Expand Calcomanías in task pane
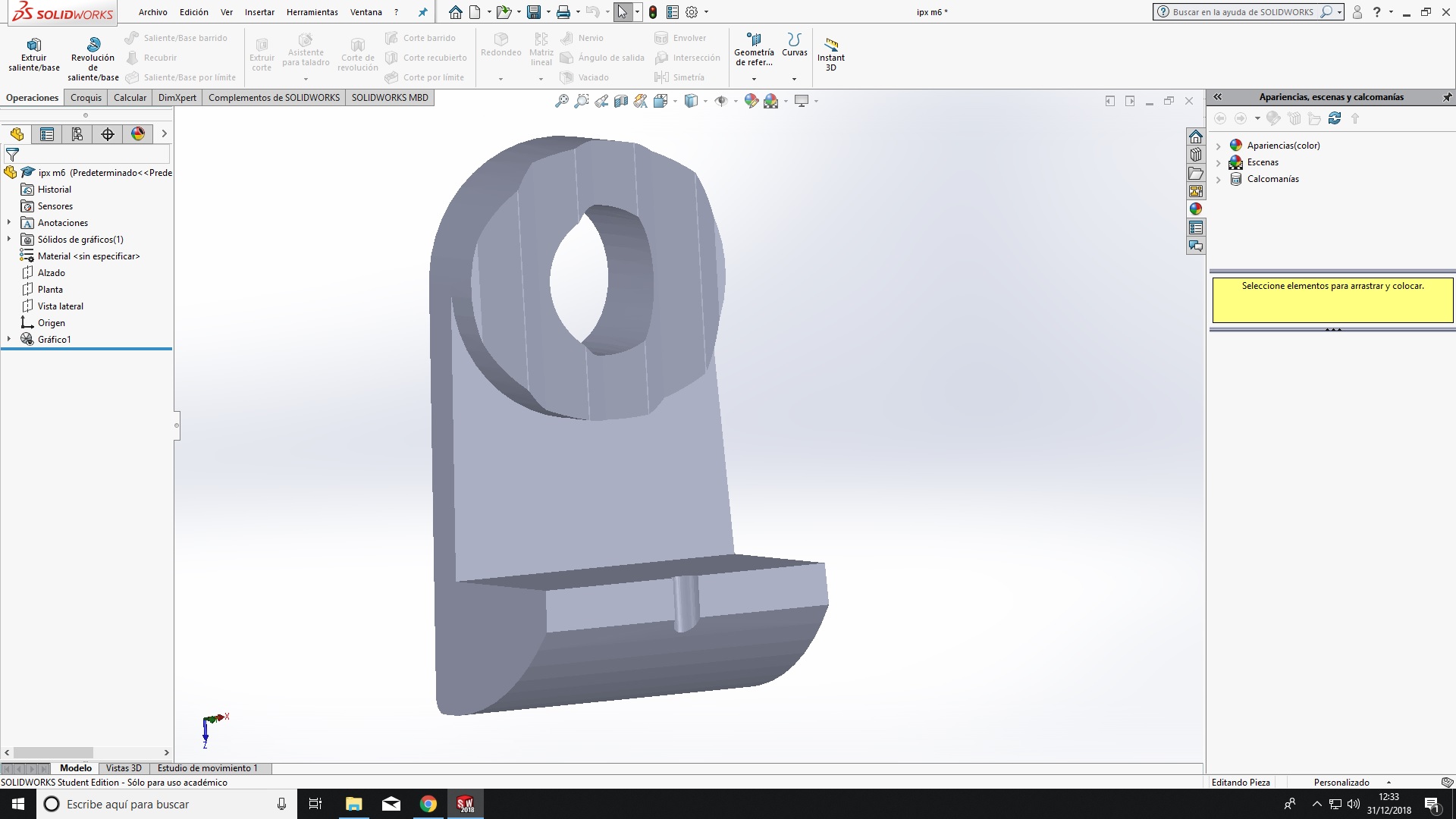Screen dimensions: 1456x819 (1219, 179)
